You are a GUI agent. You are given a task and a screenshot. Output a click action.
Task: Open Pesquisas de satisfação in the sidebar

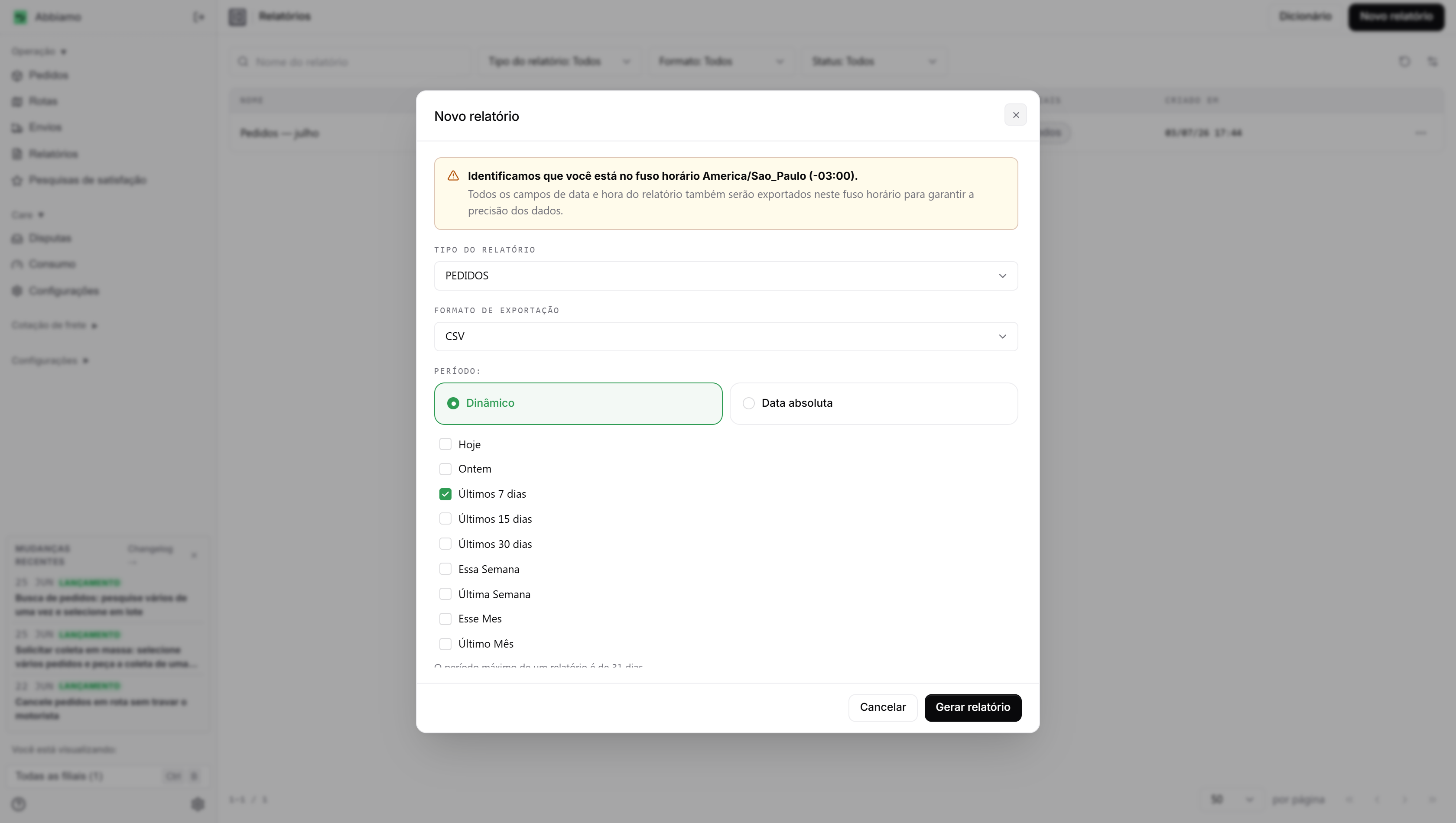(88, 180)
